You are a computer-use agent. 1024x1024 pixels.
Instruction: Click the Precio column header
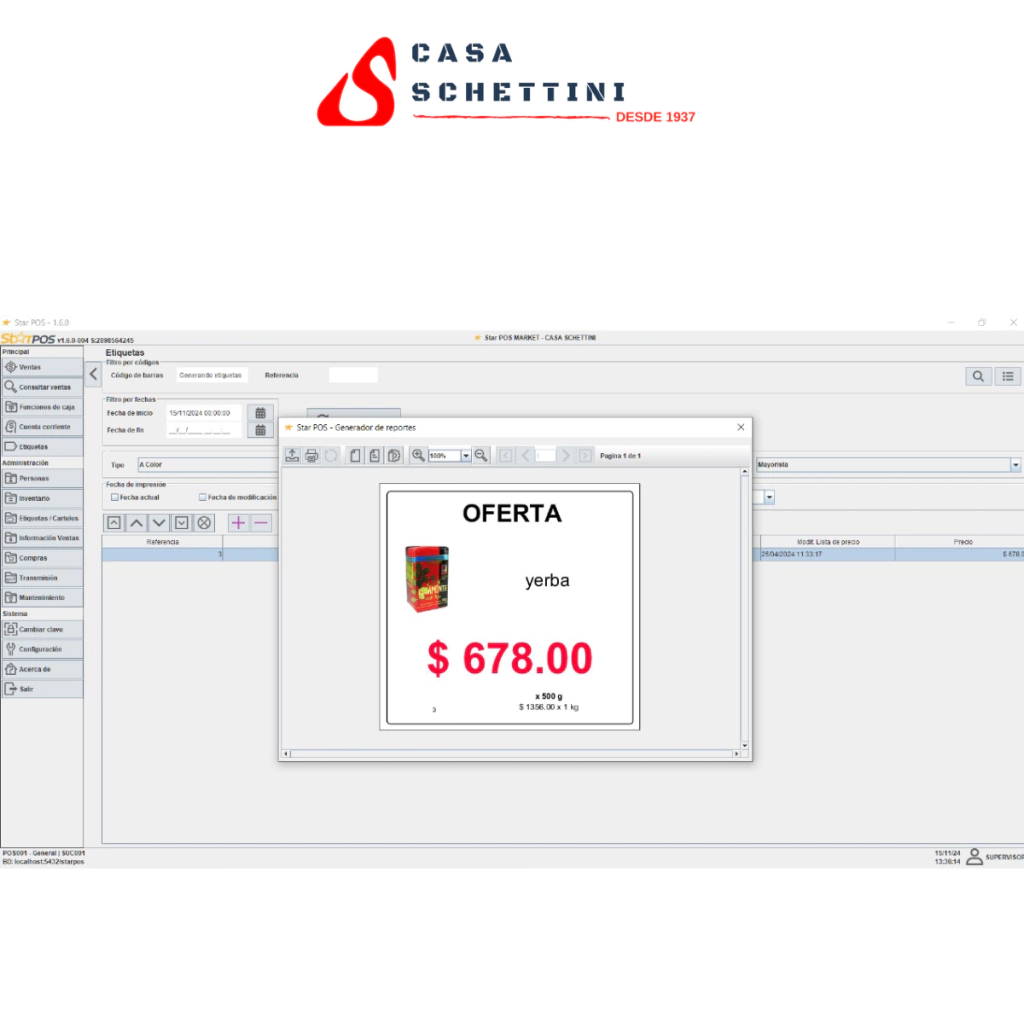point(961,542)
